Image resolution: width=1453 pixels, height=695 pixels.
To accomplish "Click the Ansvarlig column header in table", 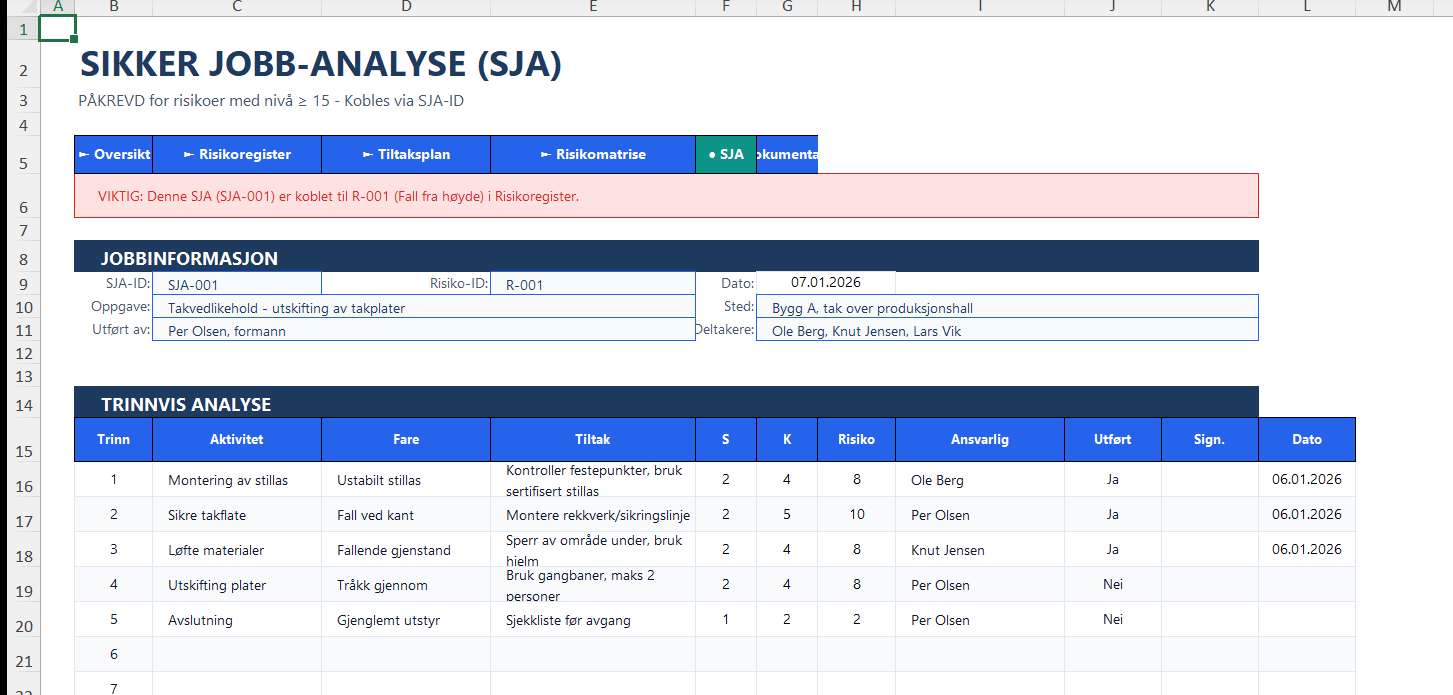I will pos(980,440).
